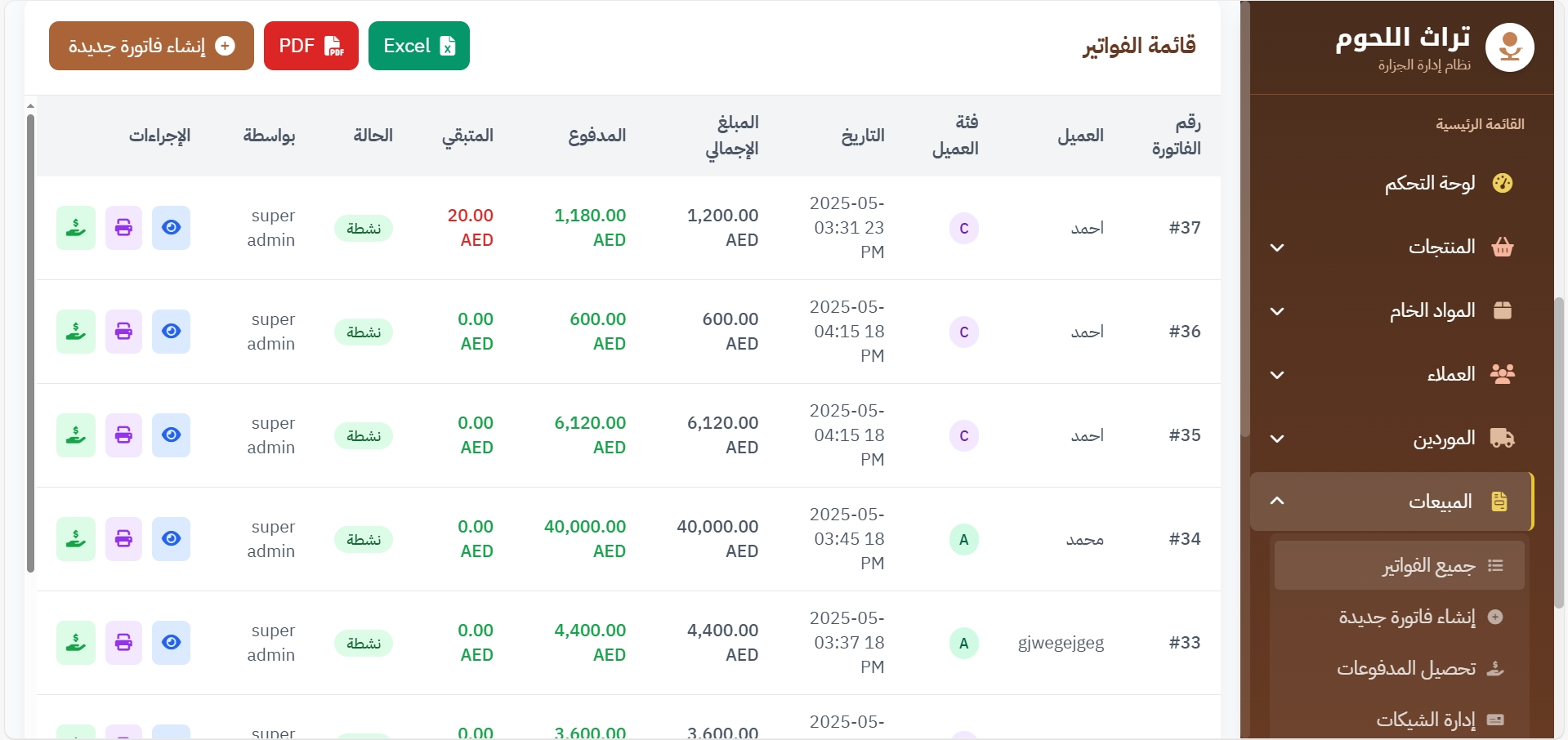Click collect payment icon for invoice #36
Screen dimensions: 1568x740
click(x=76, y=332)
